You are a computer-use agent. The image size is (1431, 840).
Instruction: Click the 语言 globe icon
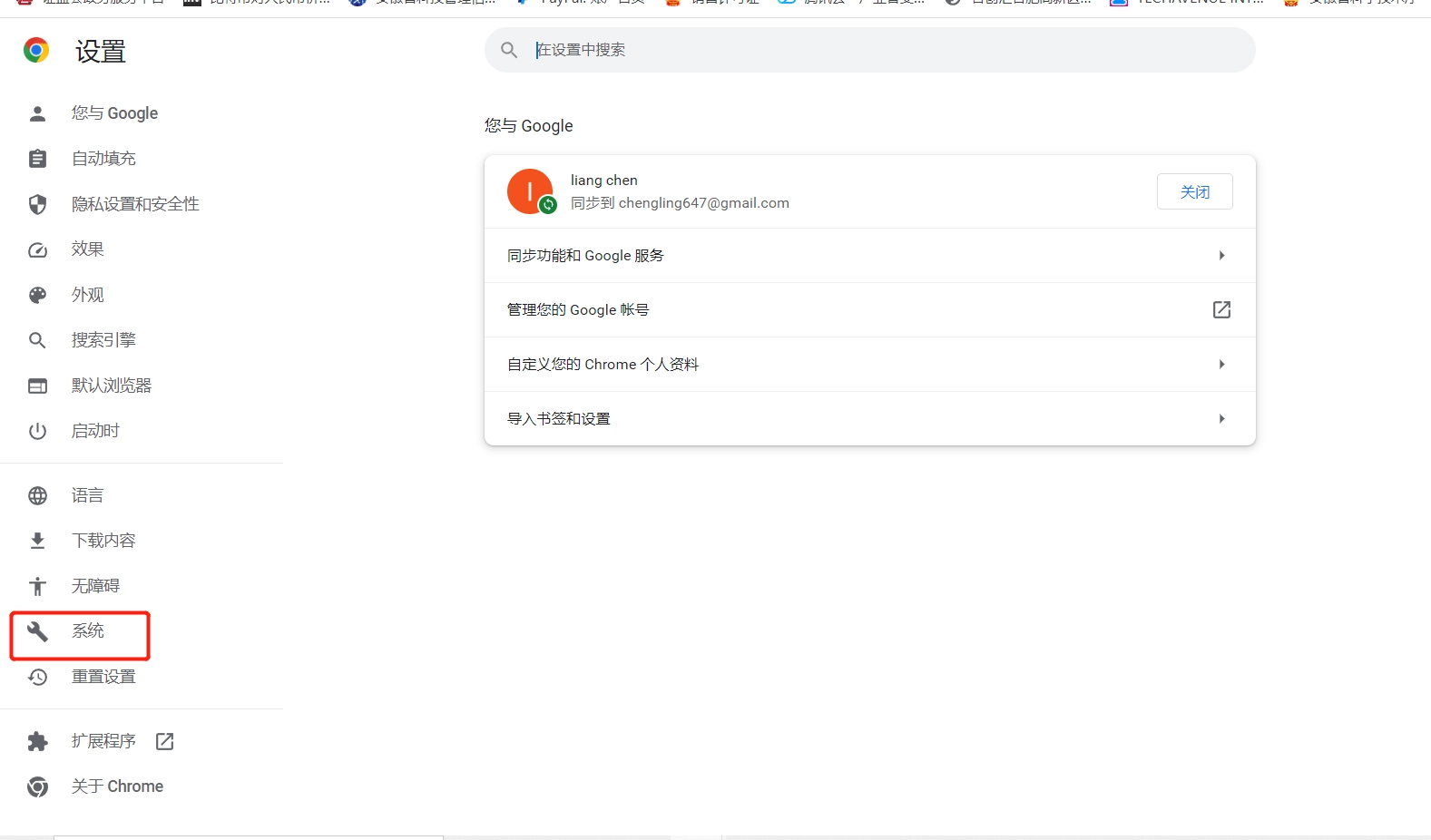(x=37, y=495)
